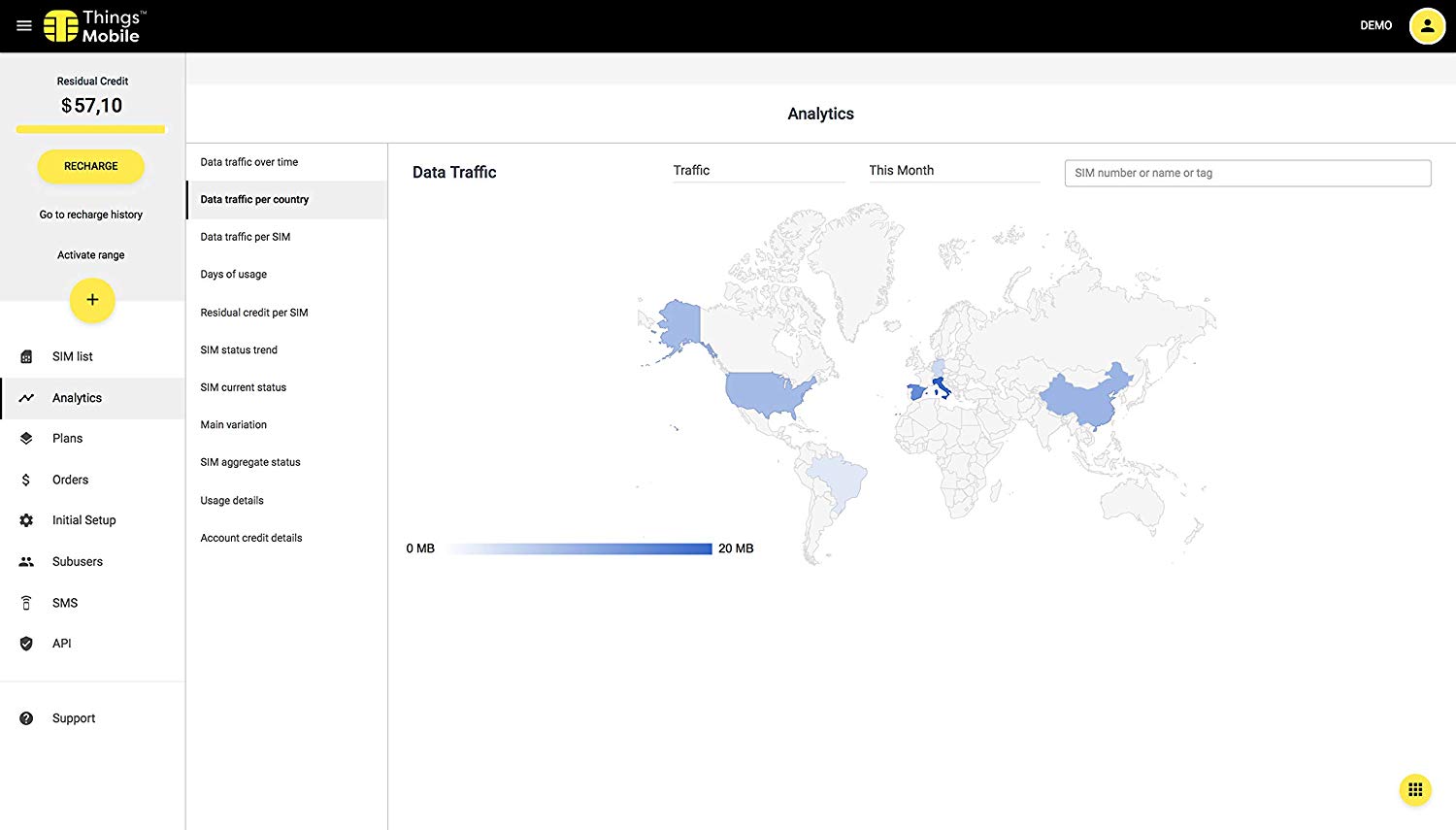Click the Plans layers icon

point(26,439)
